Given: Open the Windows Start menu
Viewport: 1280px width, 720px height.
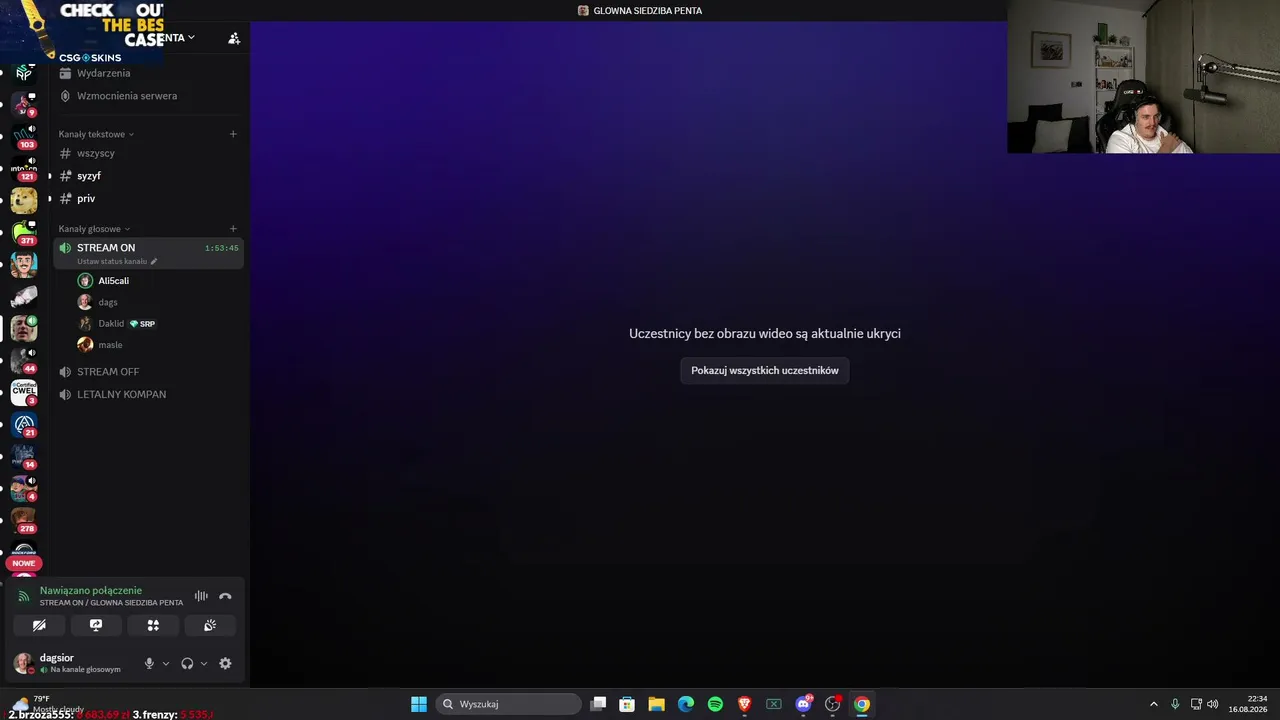Looking at the screenshot, I should (x=419, y=704).
